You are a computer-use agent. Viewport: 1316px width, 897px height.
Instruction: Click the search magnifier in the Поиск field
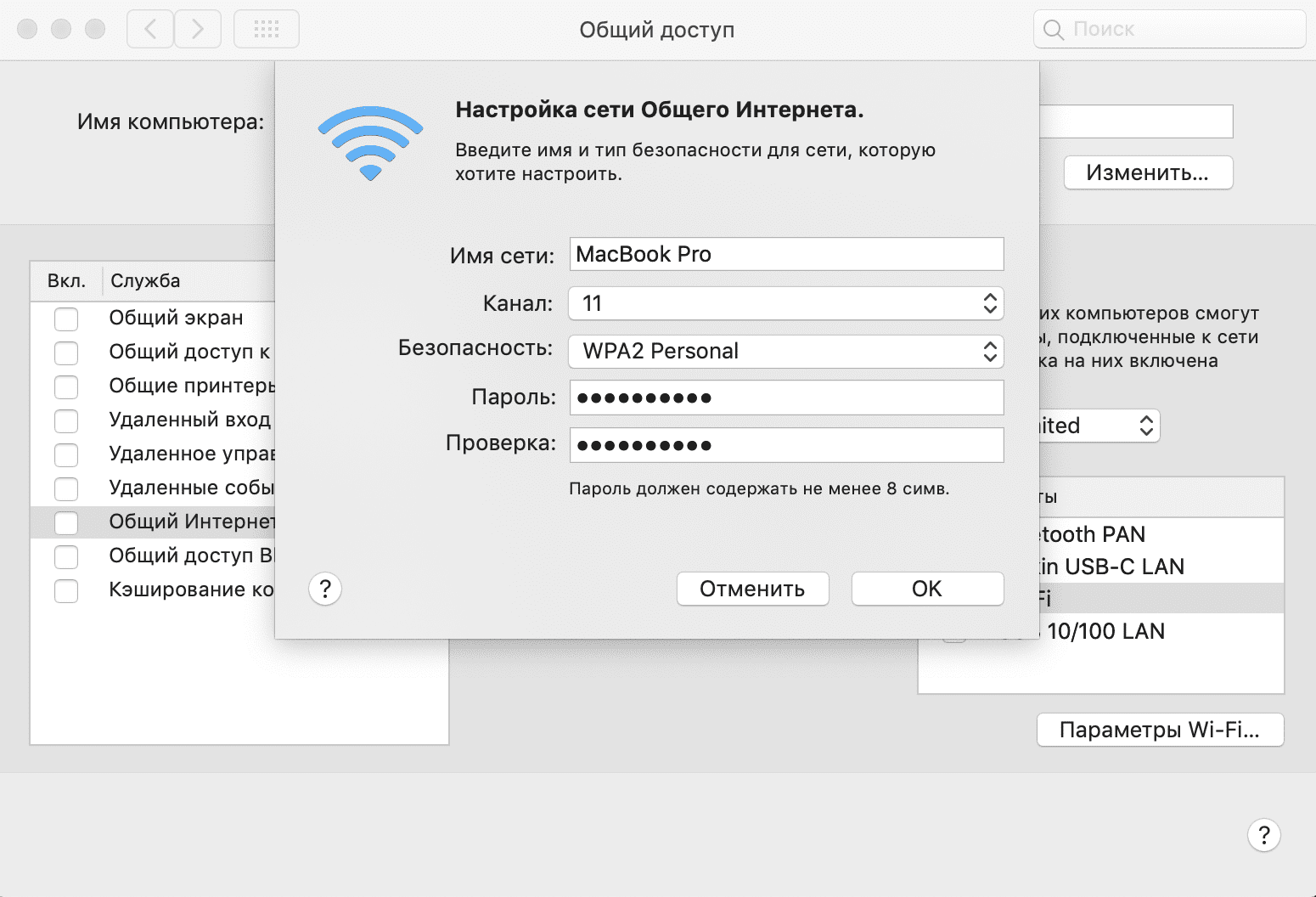(1053, 29)
